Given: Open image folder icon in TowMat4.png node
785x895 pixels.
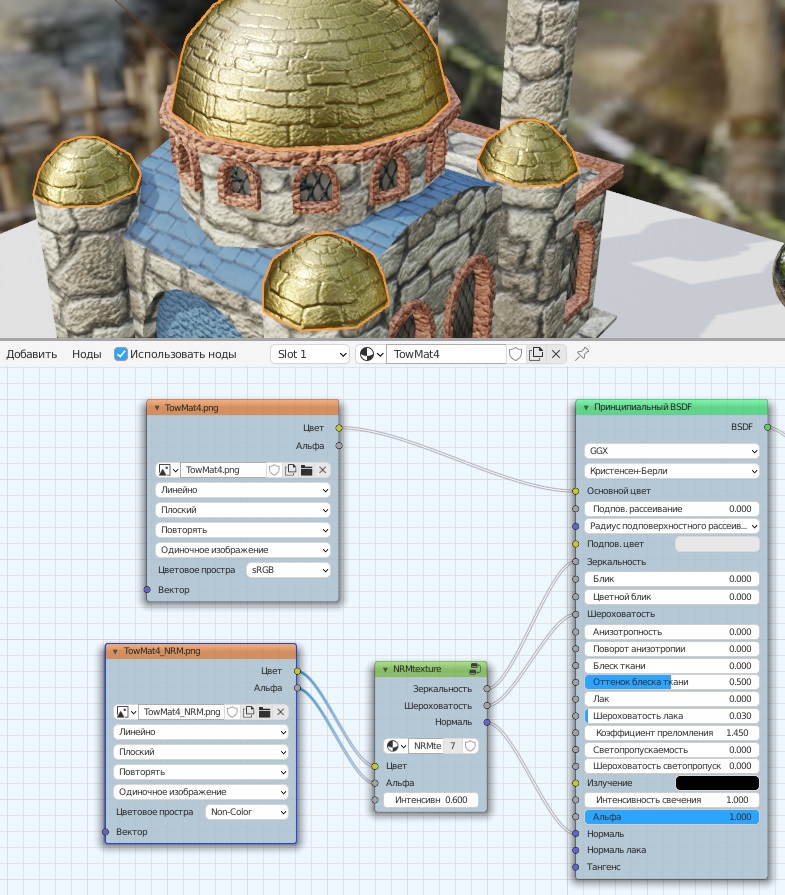Looking at the screenshot, I should click(307, 470).
